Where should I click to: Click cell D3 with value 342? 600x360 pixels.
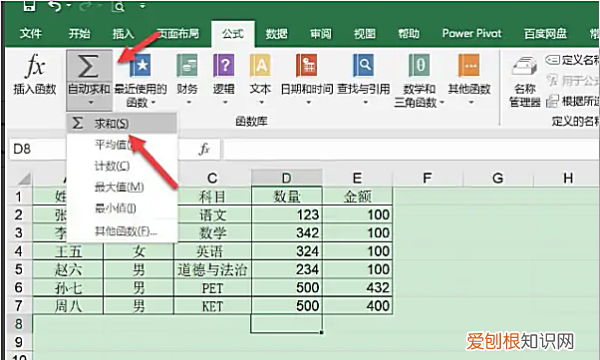click(287, 233)
